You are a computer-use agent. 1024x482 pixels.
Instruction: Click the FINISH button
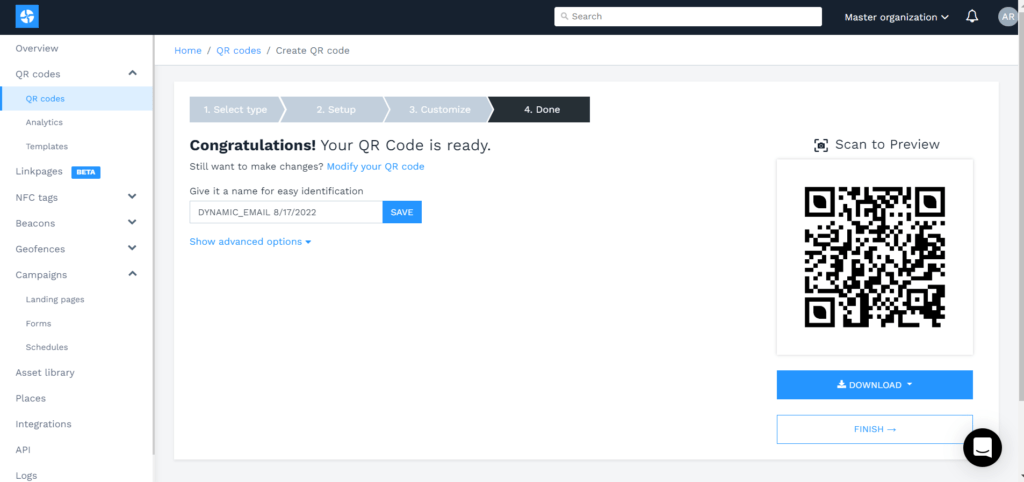[x=874, y=429]
